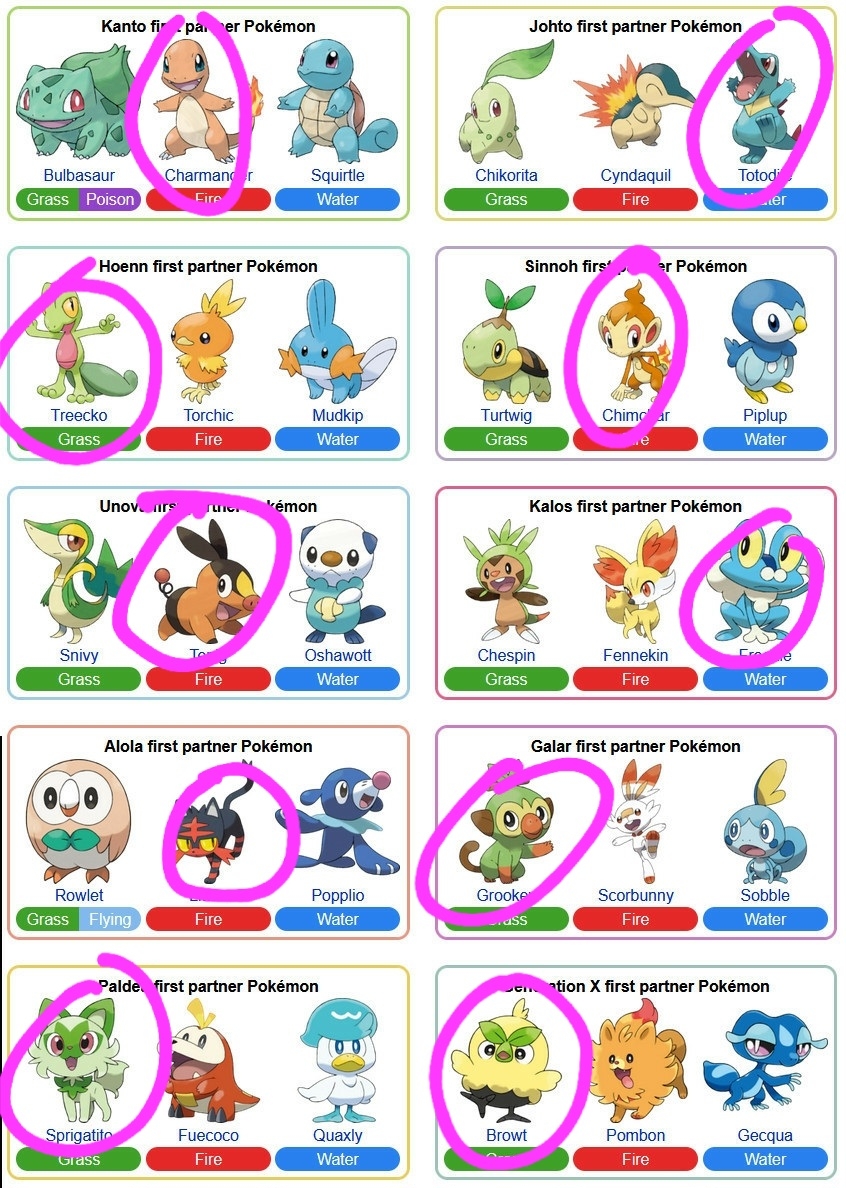Click the Fennekin image
Image resolution: width=846 pixels, height=1188 pixels.
click(635, 582)
